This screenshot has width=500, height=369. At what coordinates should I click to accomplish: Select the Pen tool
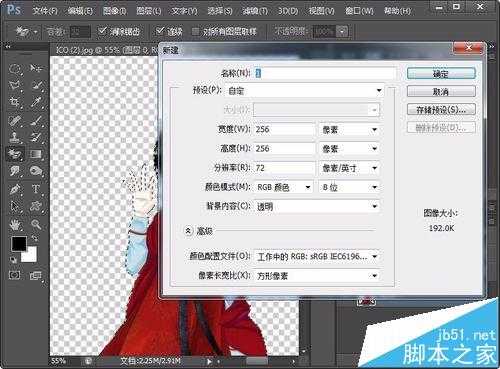[x=15, y=189]
